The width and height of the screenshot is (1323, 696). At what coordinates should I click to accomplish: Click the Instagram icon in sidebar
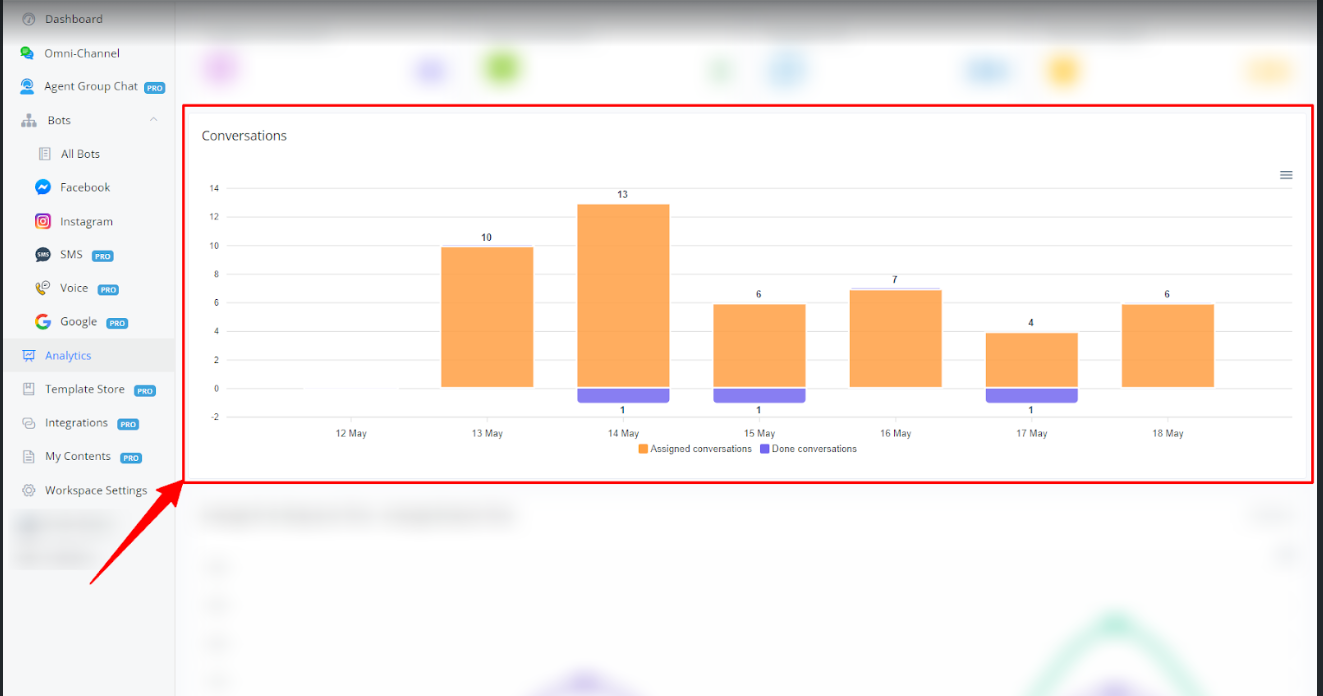pos(43,222)
